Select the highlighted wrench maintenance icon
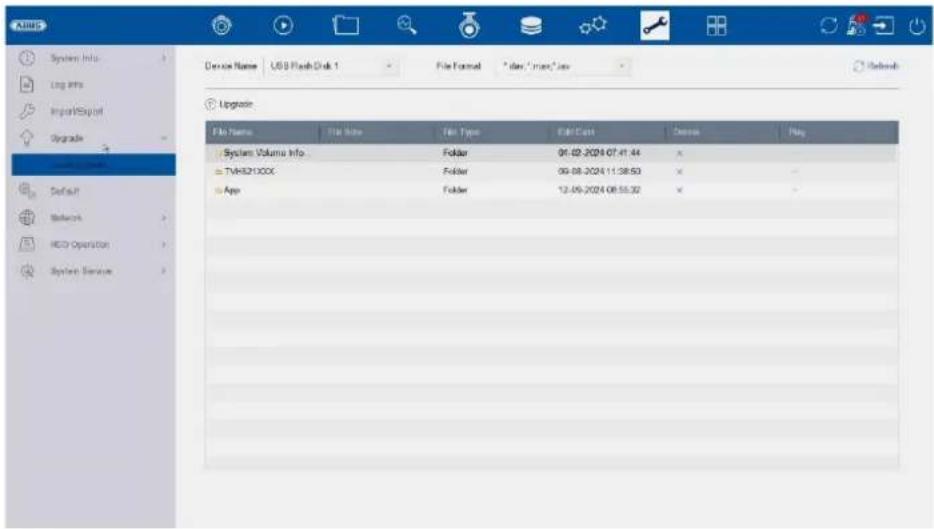The width and height of the screenshot is (934, 529). tap(655, 26)
